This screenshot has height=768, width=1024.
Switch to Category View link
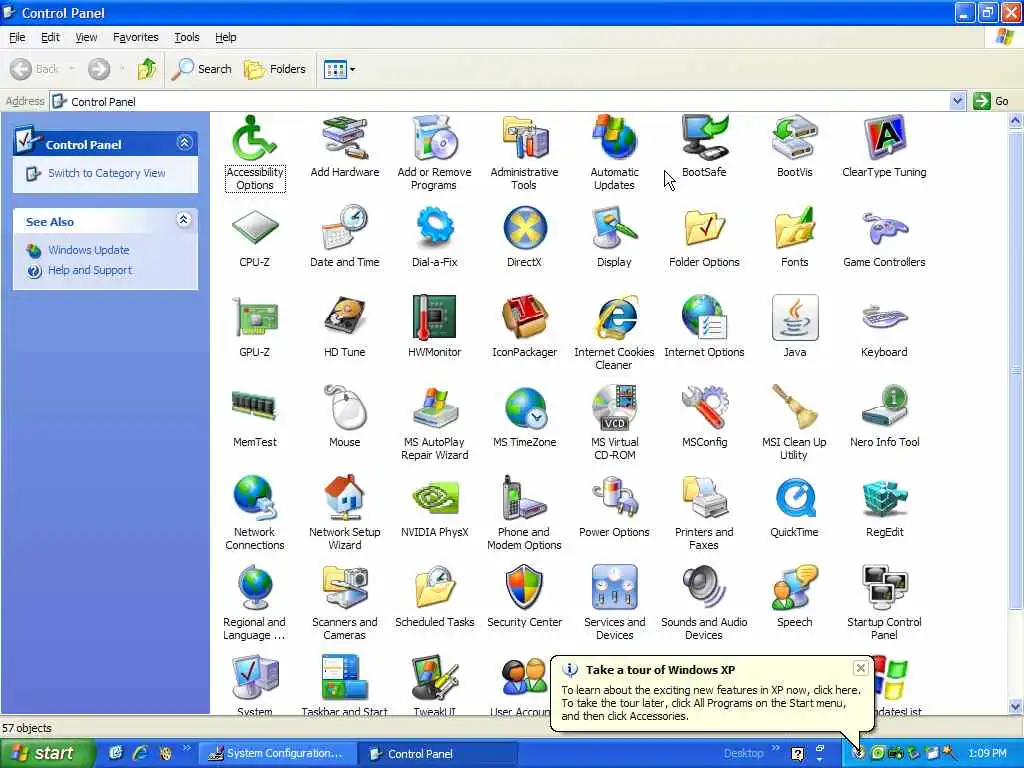106,173
